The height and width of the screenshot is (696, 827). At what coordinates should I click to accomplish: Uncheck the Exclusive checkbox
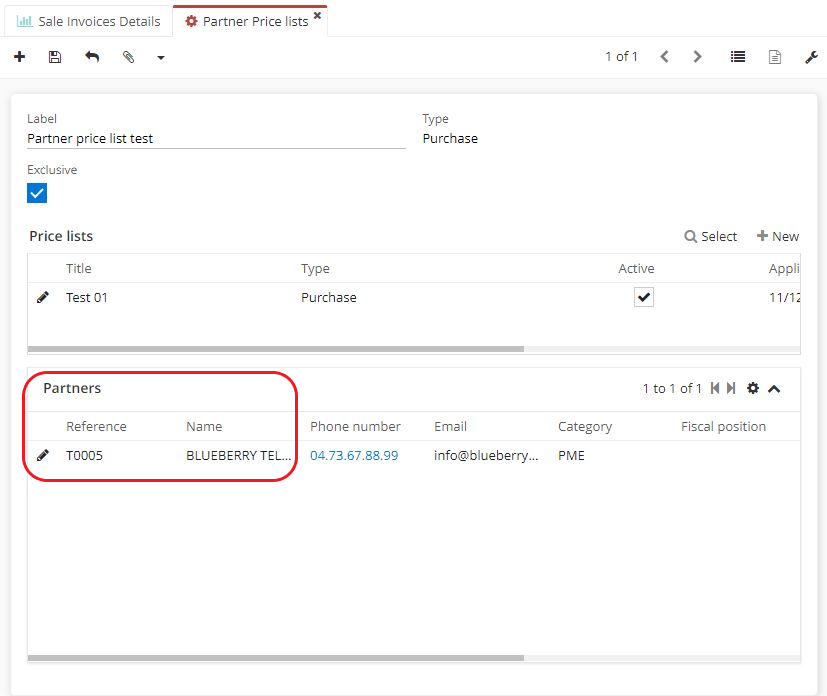tap(37, 193)
